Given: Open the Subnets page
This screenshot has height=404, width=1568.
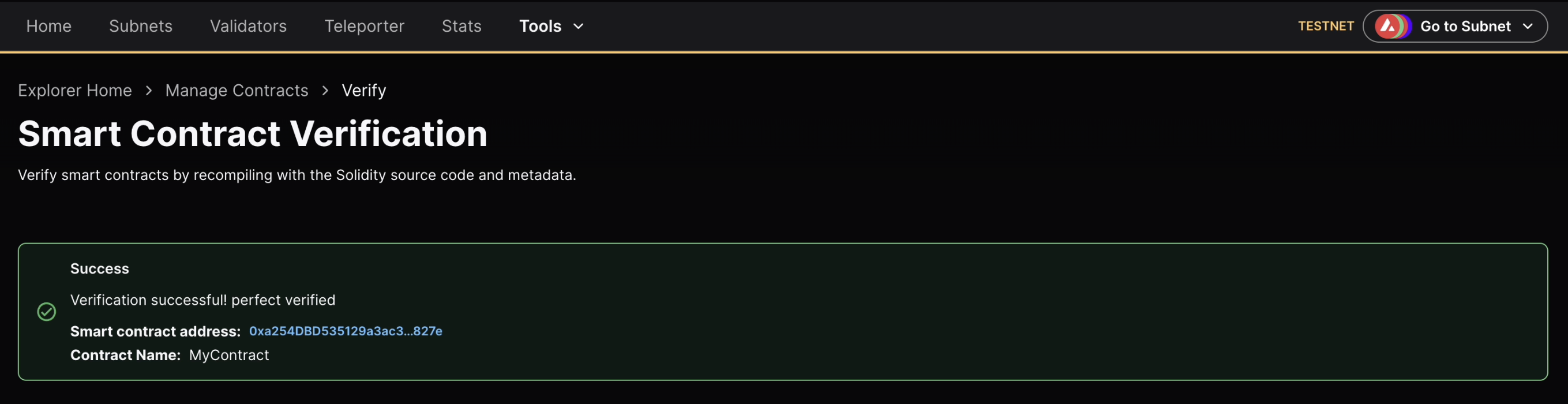Looking at the screenshot, I should 141,26.
